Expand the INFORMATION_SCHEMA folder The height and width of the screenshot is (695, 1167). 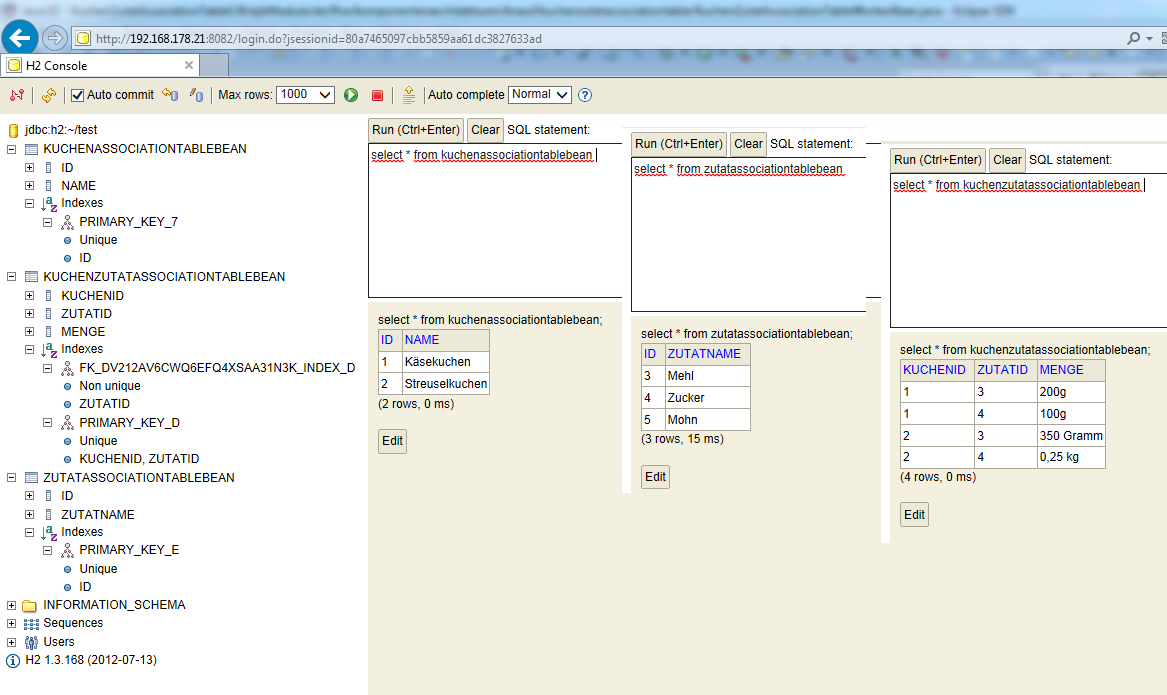(x=12, y=606)
